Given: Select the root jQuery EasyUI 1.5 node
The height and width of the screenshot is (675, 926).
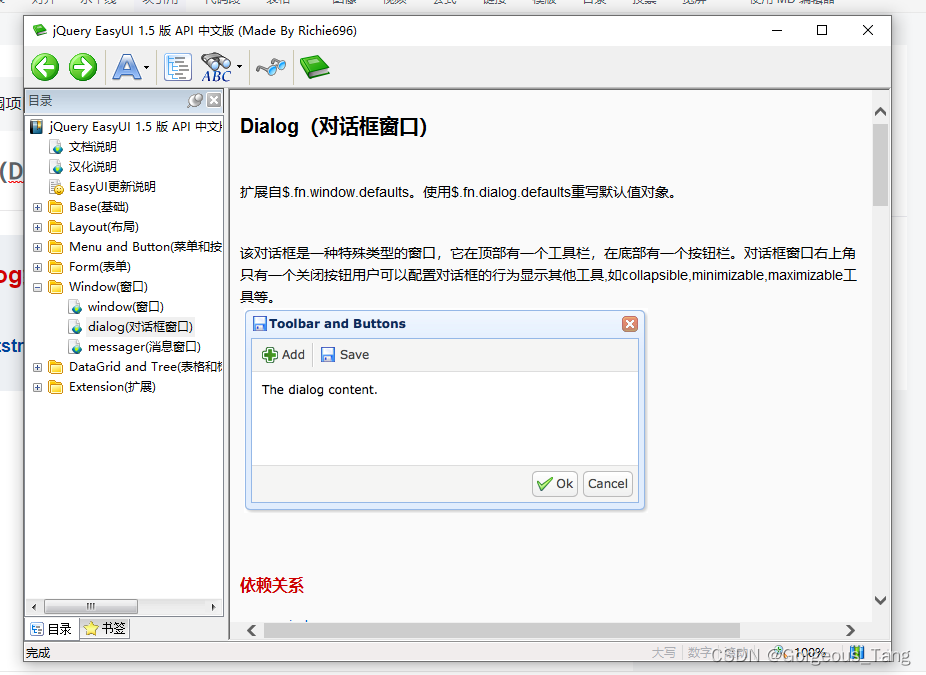Looking at the screenshot, I should click(x=135, y=126).
